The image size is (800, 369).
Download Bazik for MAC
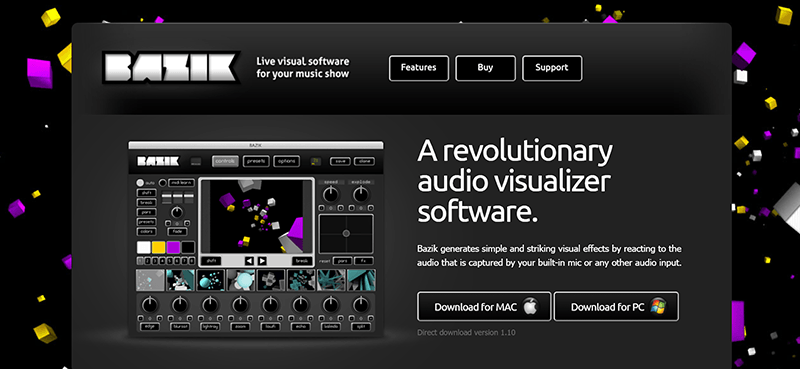(x=484, y=306)
